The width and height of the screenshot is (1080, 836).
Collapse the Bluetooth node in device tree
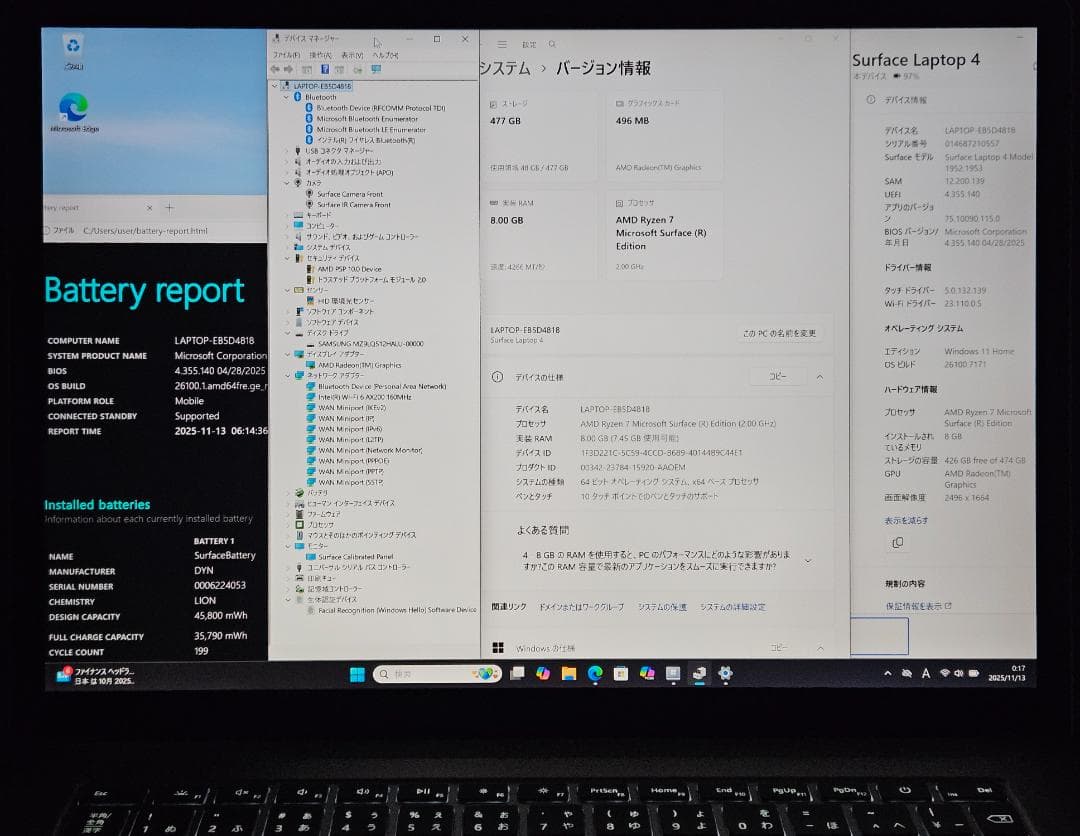(286, 97)
